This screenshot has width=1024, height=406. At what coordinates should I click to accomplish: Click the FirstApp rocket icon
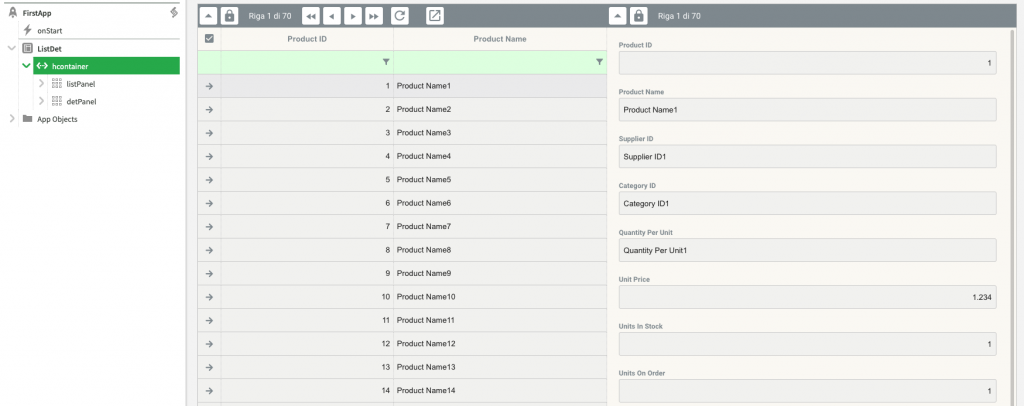pyautogui.click(x=12, y=13)
